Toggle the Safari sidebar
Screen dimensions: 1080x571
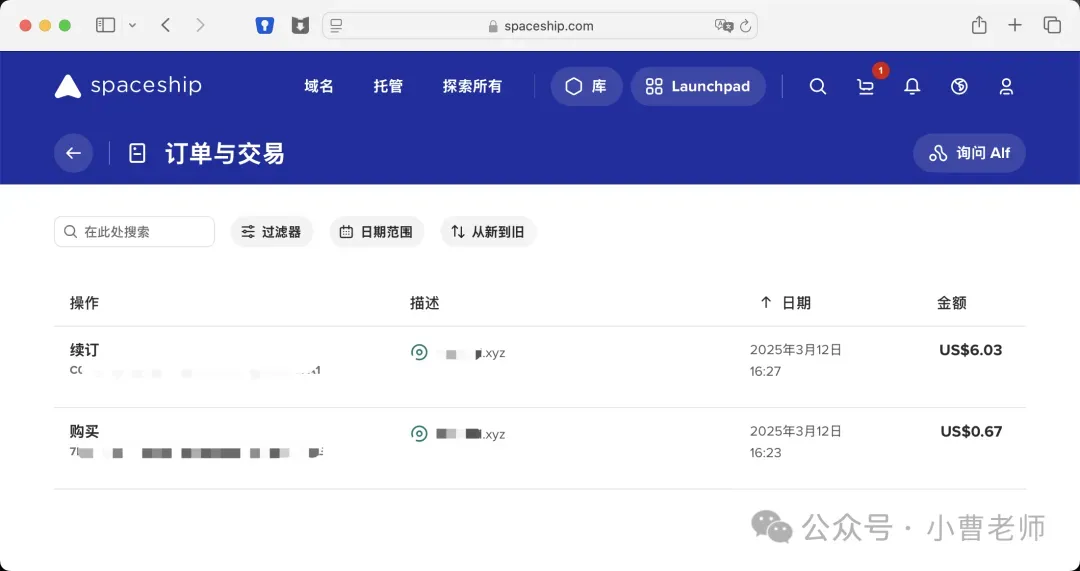[x=105, y=26]
